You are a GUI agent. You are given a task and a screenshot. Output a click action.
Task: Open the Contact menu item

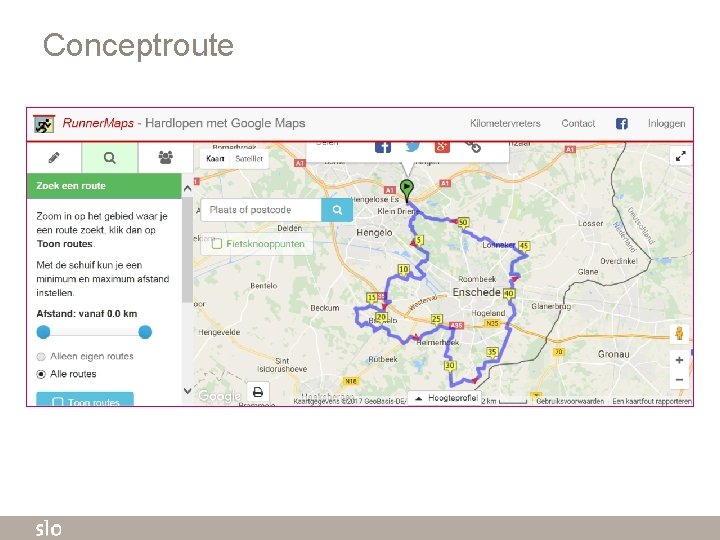tap(578, 124)
